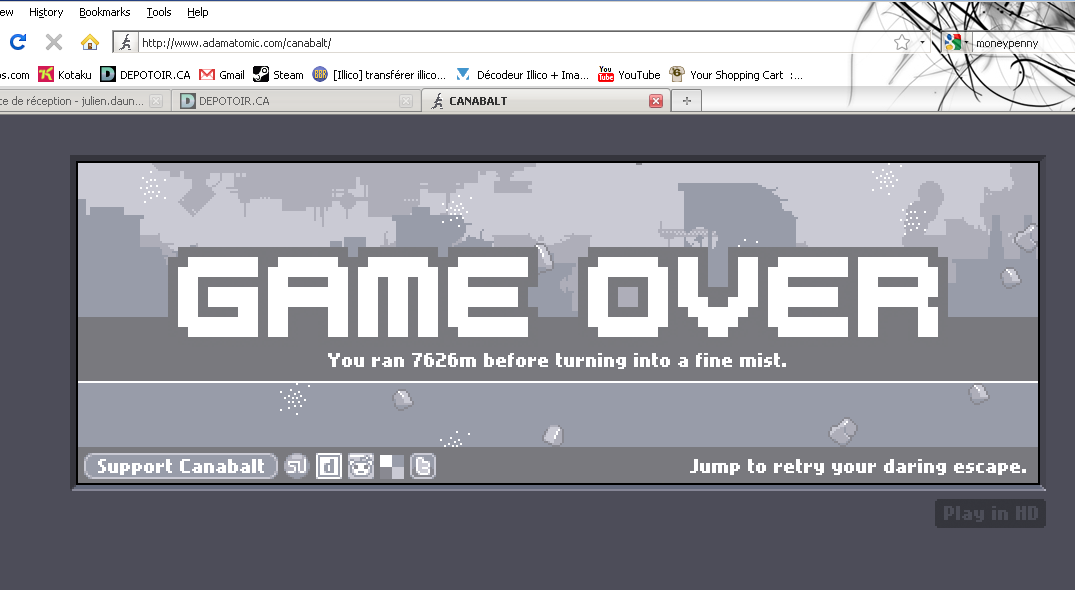Go to the browser home page
The width and height of the screenshot is (1075, 590).
[x=90, y=42]
